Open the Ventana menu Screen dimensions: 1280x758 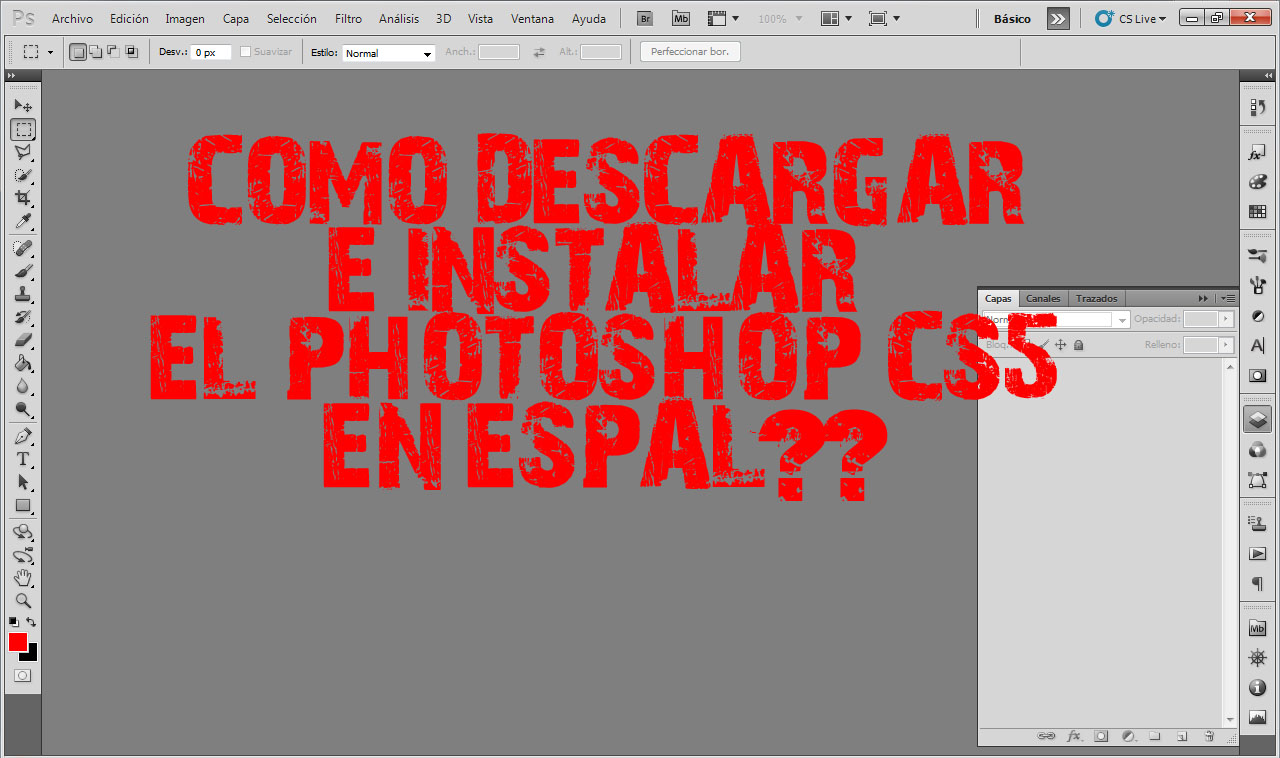(x=532, y=19)
